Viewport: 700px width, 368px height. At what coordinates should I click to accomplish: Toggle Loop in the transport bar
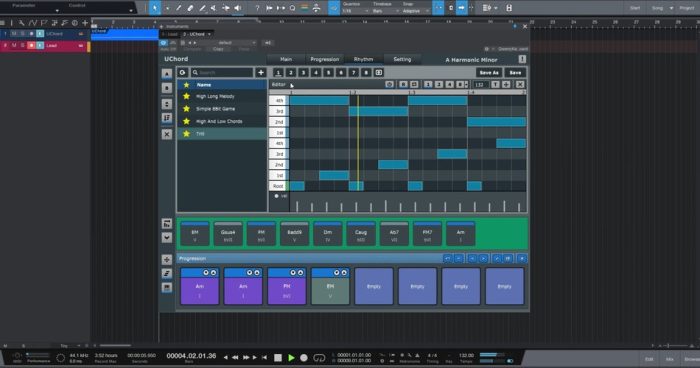point(319,358)
